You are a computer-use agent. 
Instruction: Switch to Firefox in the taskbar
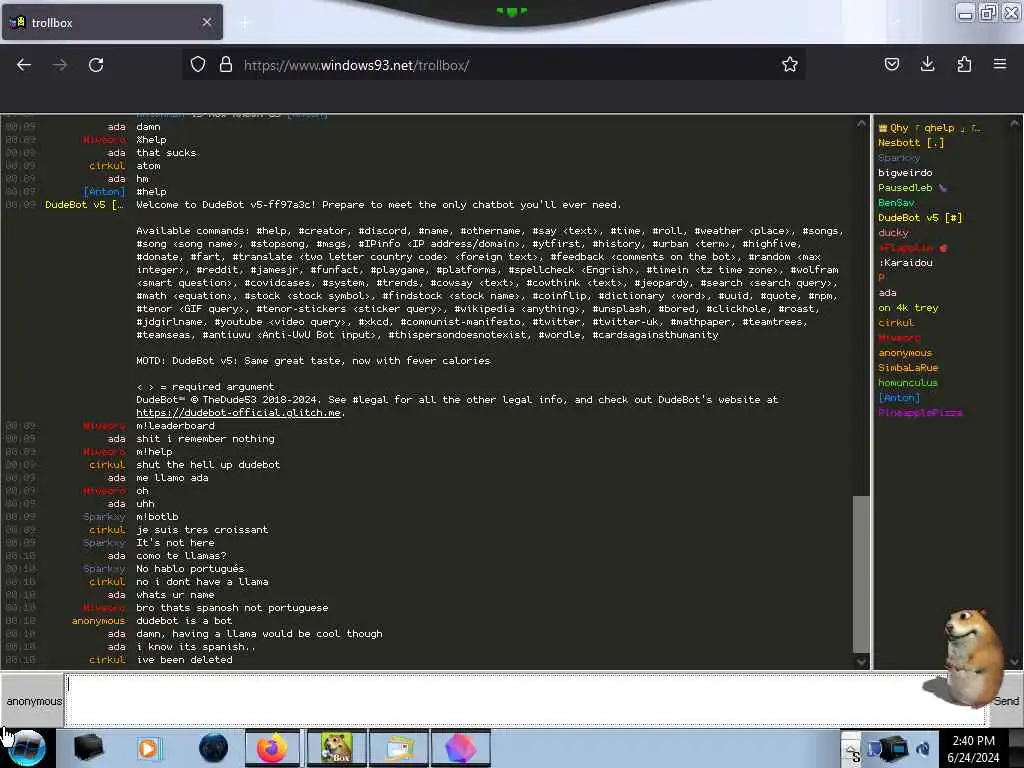pyautogui.click(x=272, y=748)
